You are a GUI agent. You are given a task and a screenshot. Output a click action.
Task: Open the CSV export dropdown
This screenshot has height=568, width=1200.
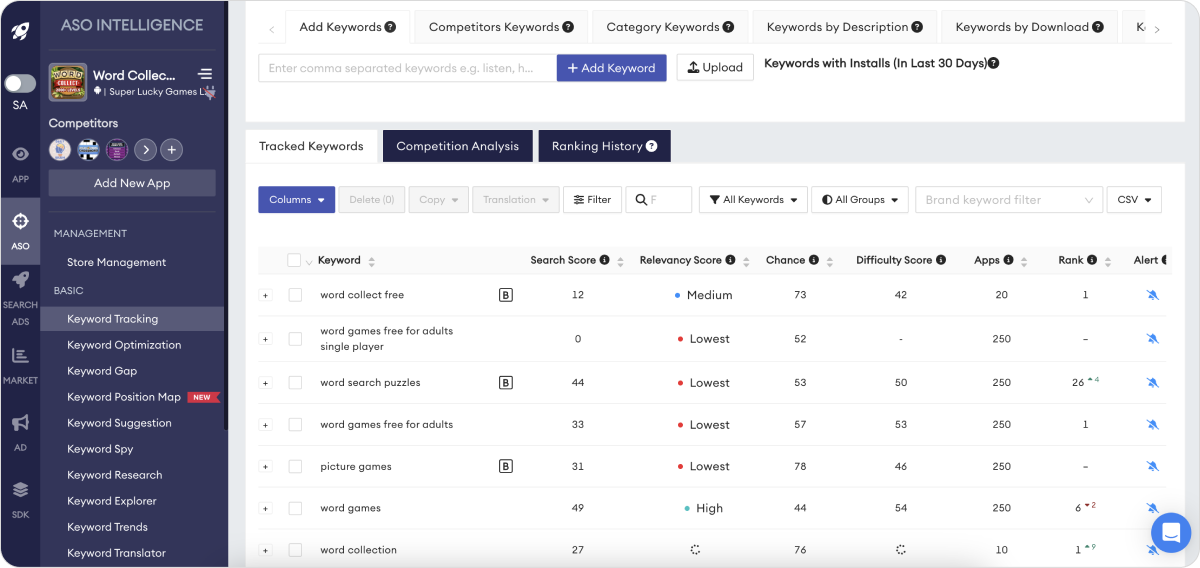(x=1134, y=200)
